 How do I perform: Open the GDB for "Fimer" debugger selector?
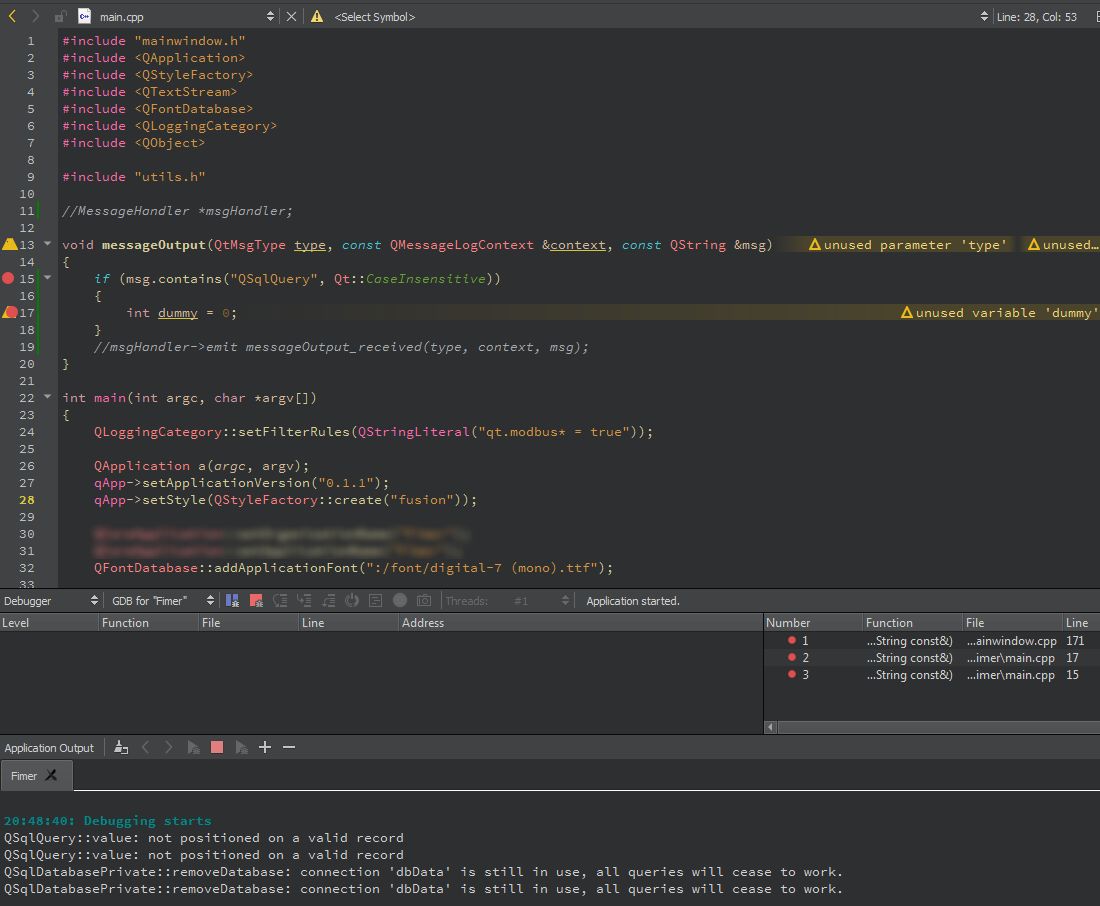pos(163,601)
